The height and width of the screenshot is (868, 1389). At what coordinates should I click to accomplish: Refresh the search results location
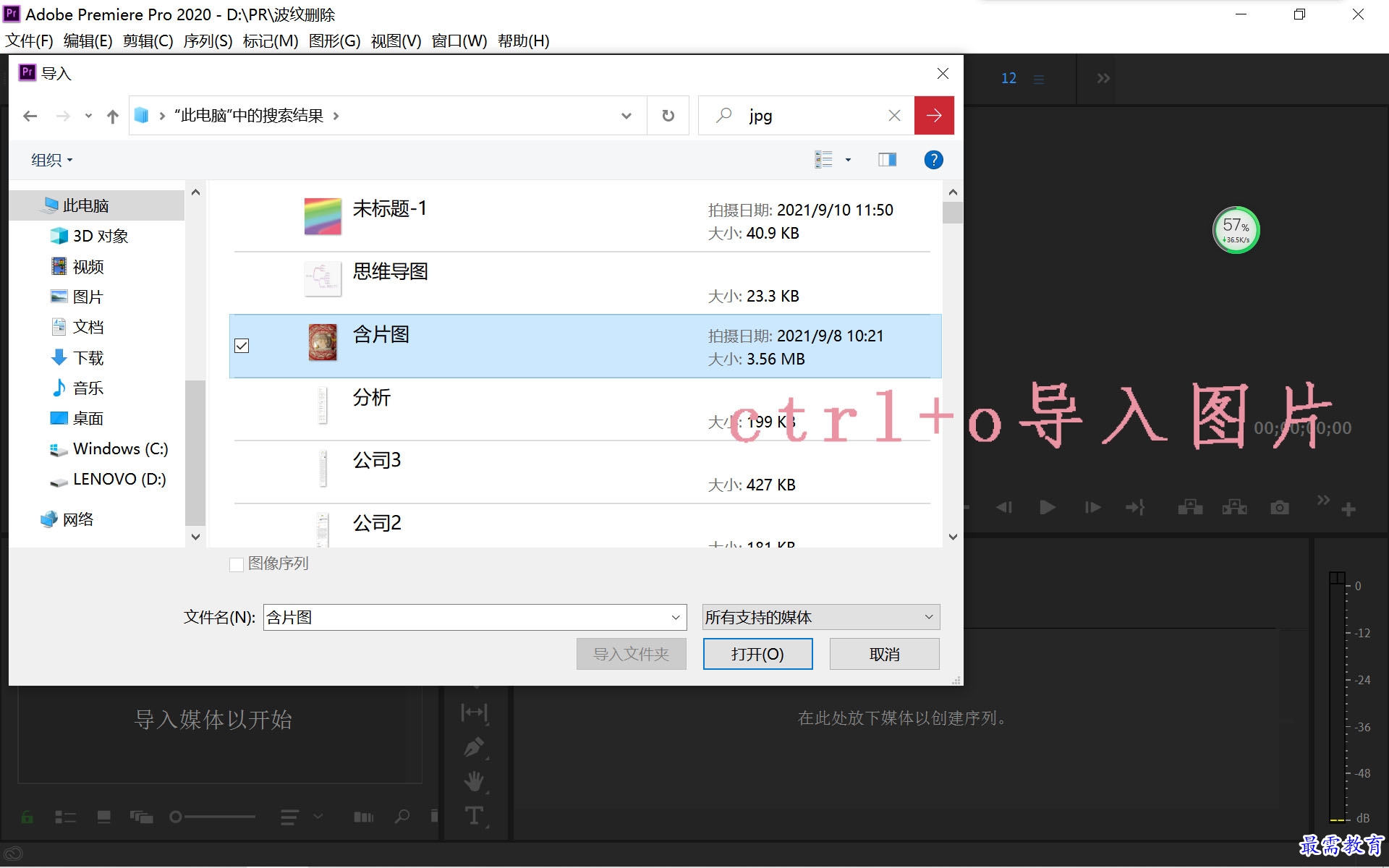[668, 116]
